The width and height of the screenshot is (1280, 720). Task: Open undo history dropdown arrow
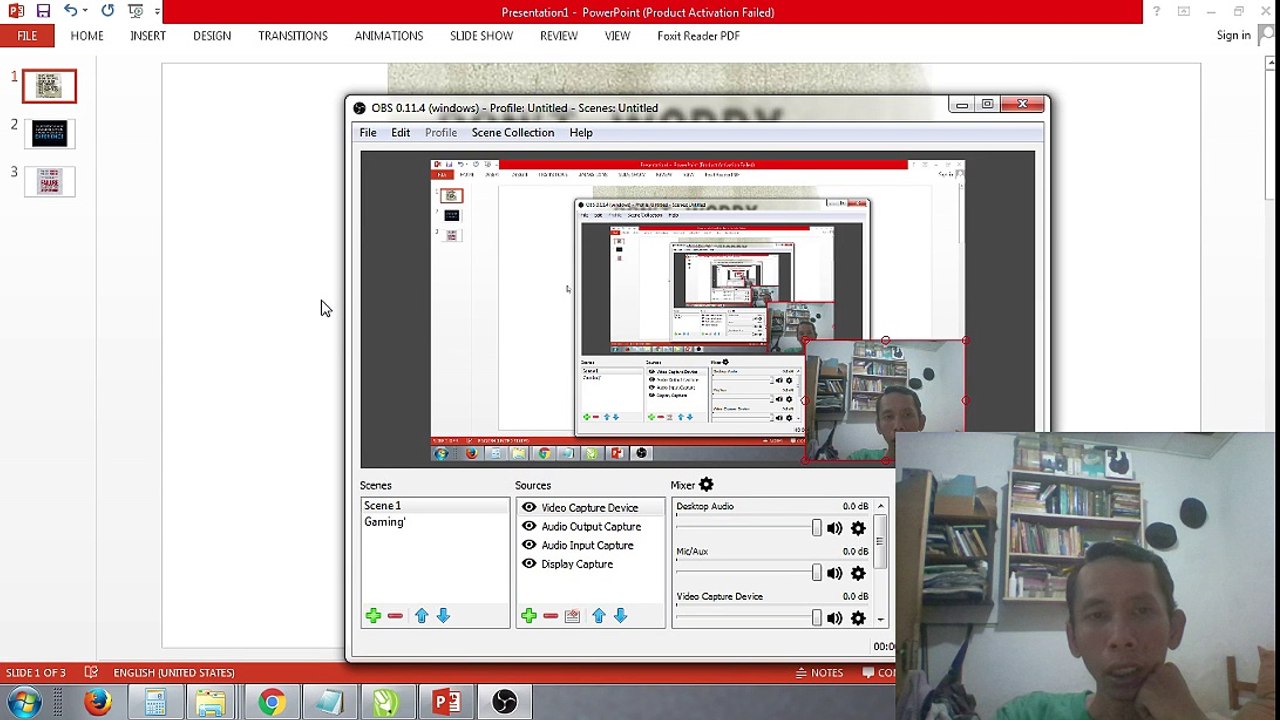point(85,11)
